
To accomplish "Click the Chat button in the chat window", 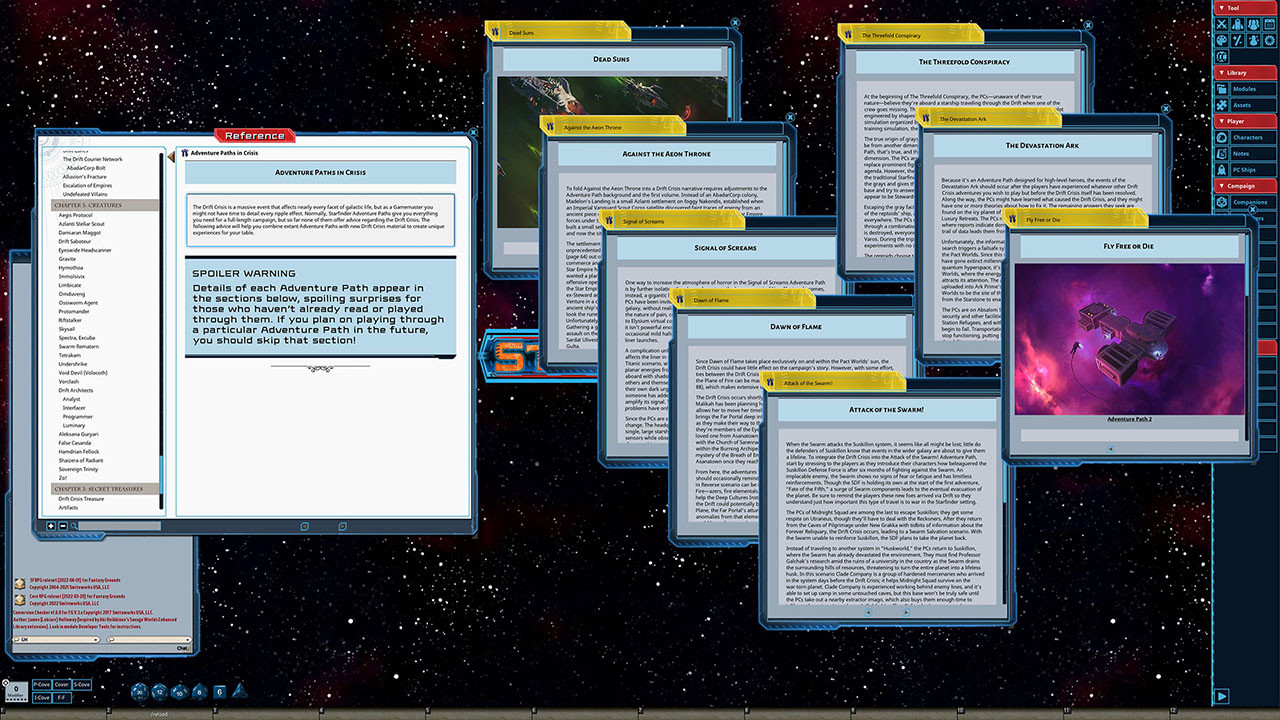I will click(183, 648).
